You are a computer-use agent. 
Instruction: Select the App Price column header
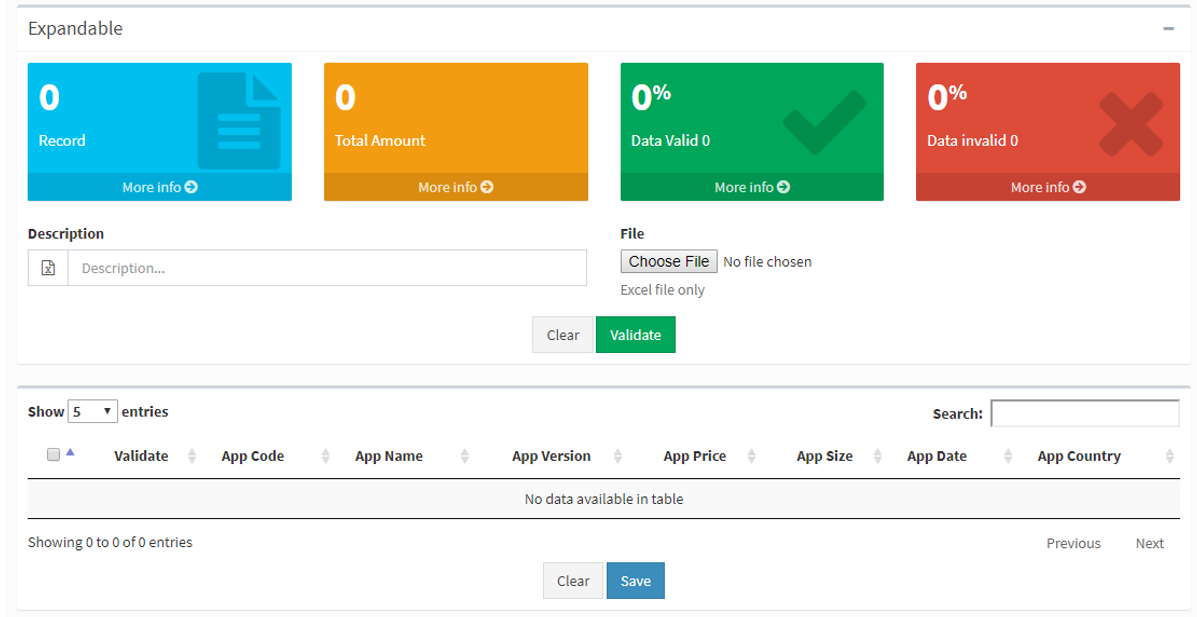pyautogui.click(x=694, y=456)
